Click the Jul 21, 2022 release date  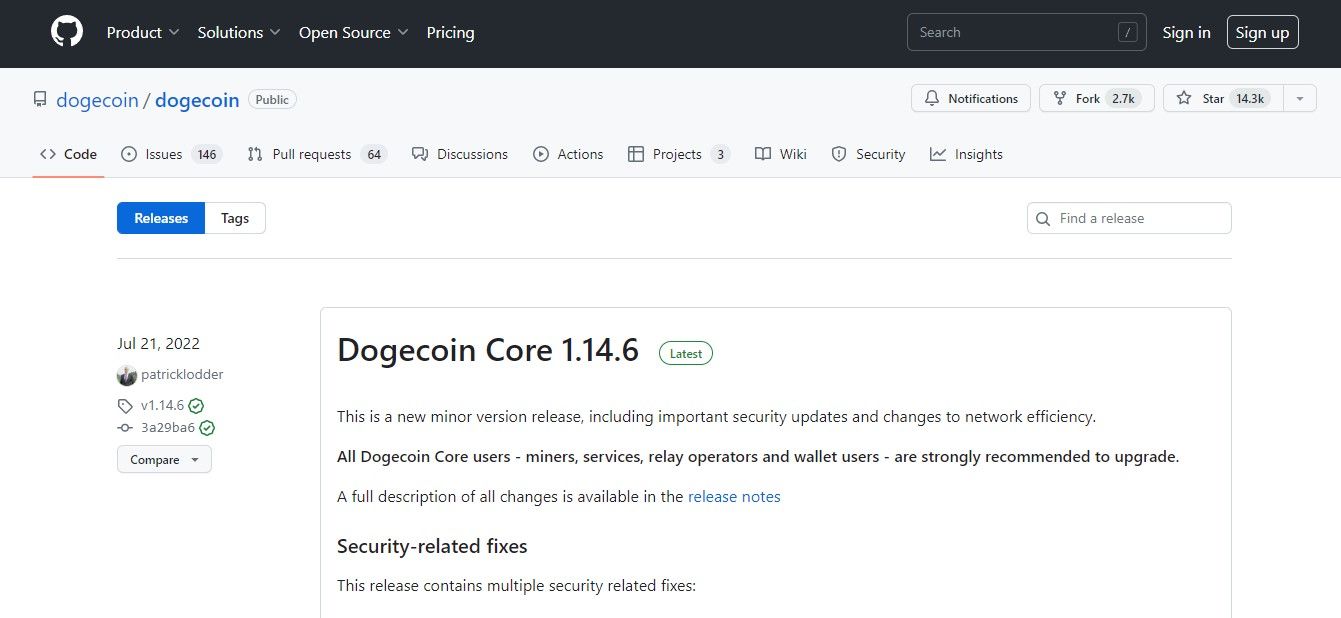[158, 344]
